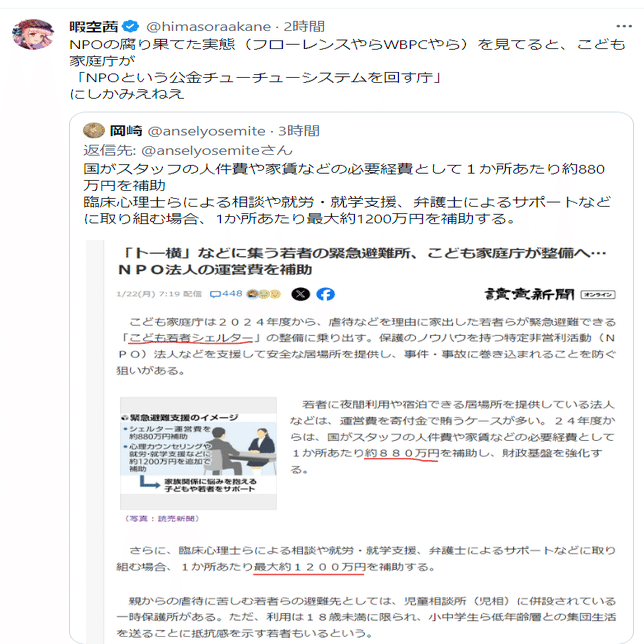
Task: Click the underlined 約880万円 text
Action: (x=401, y=453)
